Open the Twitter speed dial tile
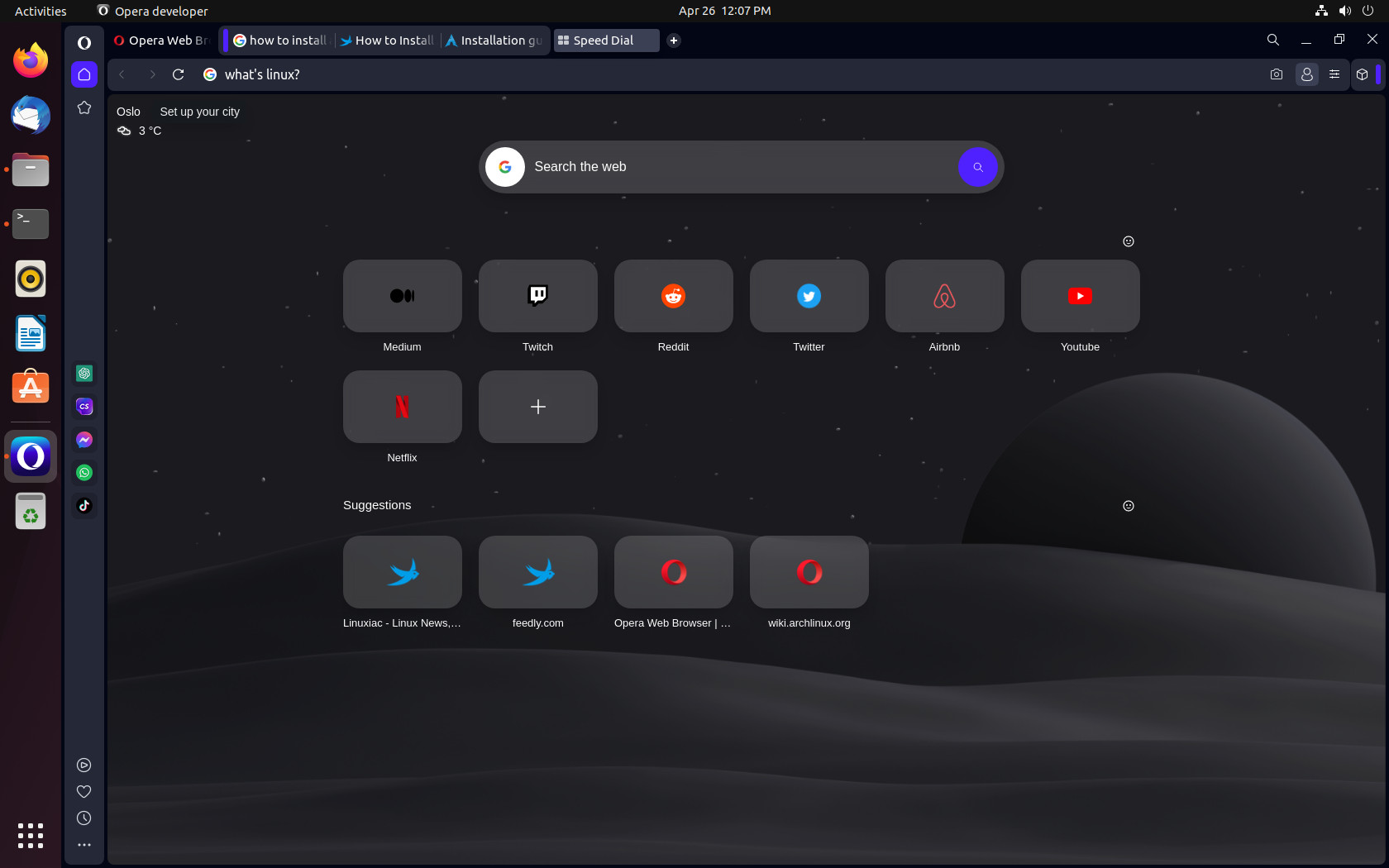Screen dimensions: 1389x868 pos(809,296)
